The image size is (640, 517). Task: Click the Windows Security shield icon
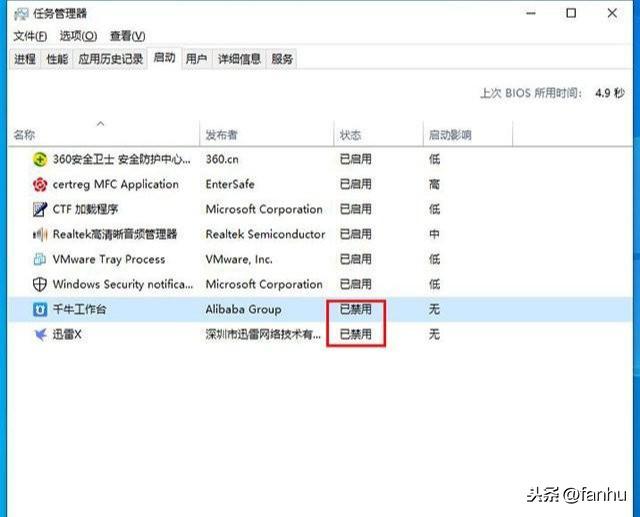[x=40, y=284]
